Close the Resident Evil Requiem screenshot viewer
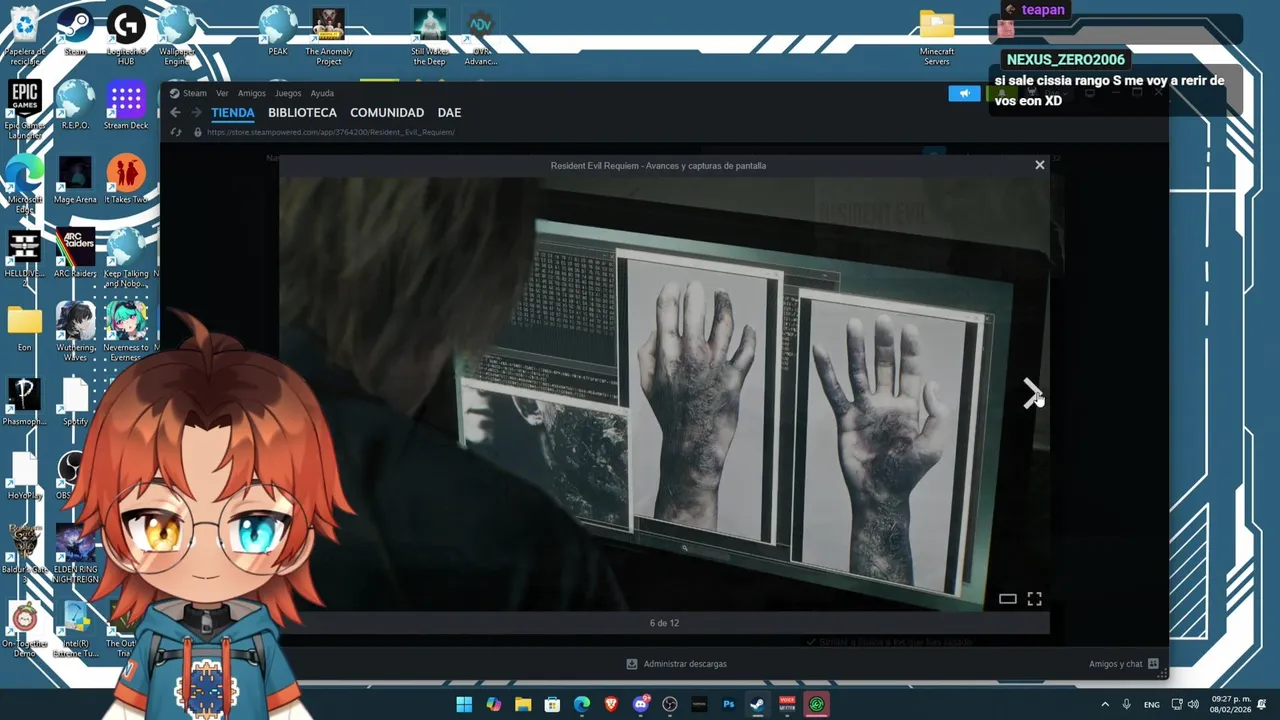1280x720 pixels. (x=1040, y=165)
